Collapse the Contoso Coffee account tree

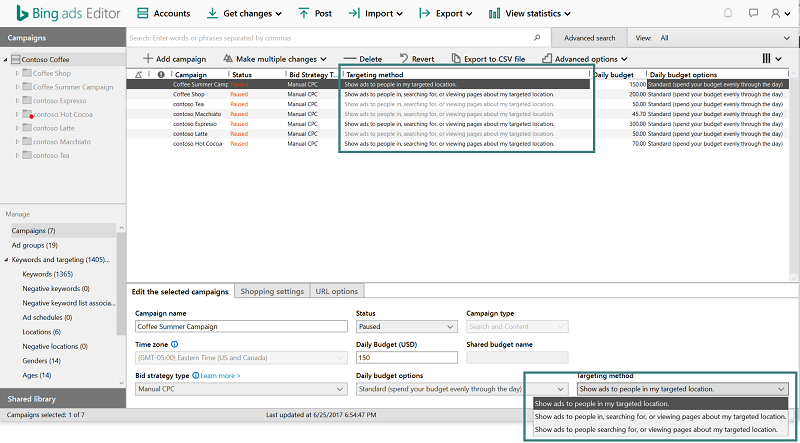pyautogui.click(x=5, y=60)
